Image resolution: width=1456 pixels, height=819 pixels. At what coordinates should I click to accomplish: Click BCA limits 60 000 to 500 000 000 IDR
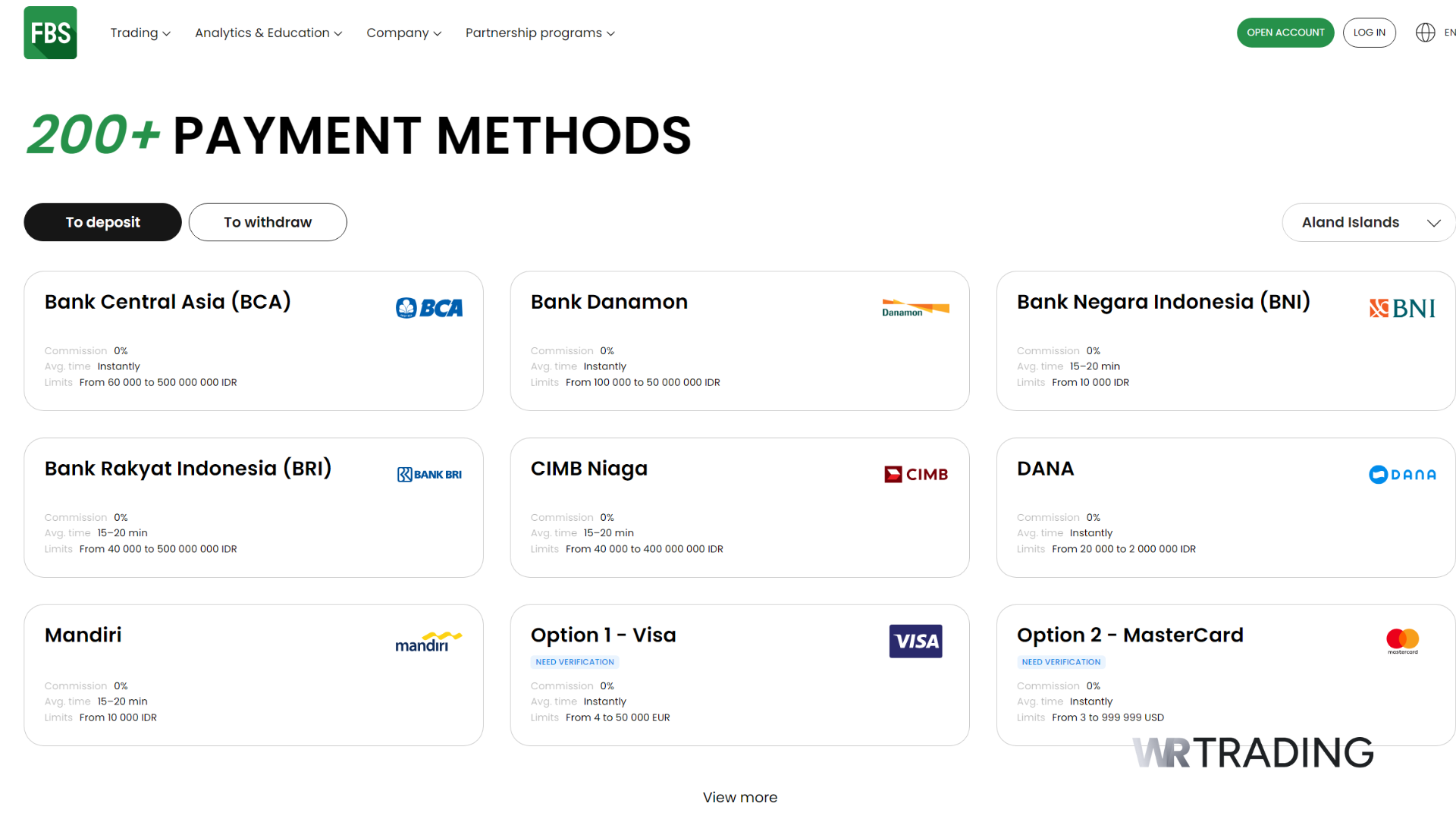(x=158, y=382)
